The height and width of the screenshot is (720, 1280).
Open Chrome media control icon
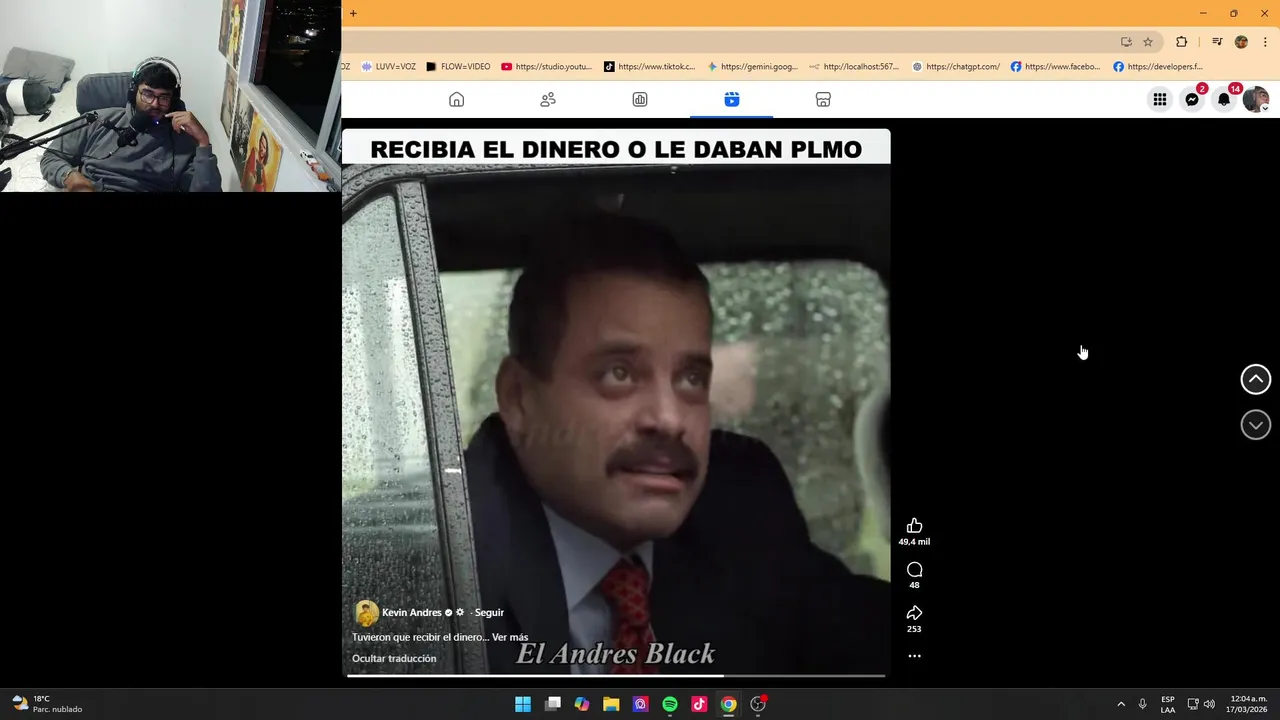point(1217,42)
